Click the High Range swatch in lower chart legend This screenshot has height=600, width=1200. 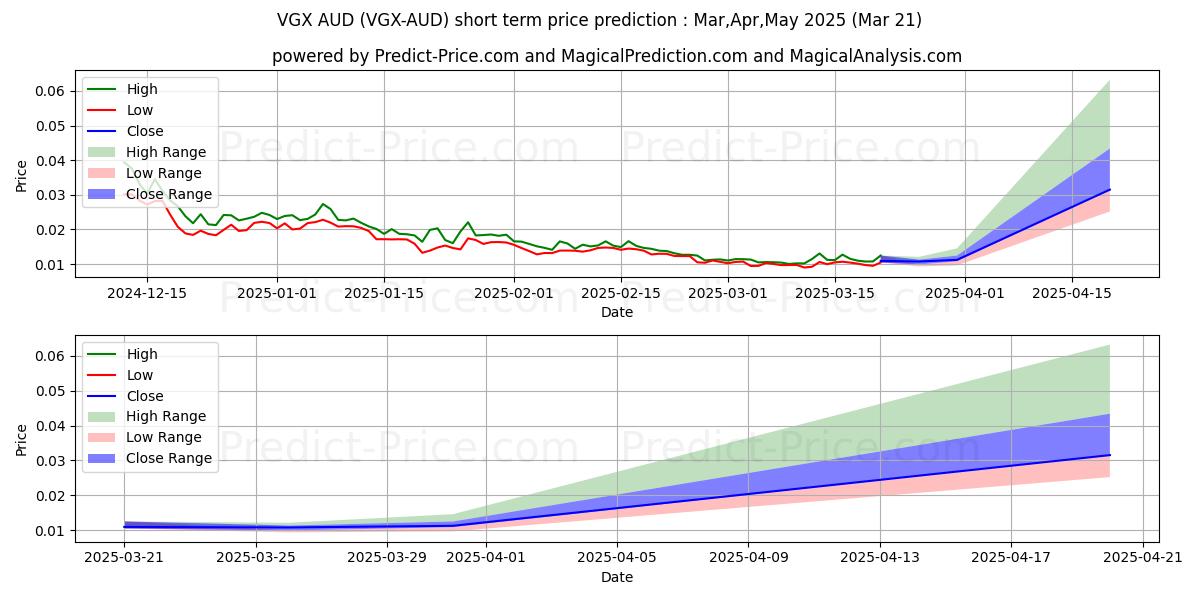pos(104,416)
